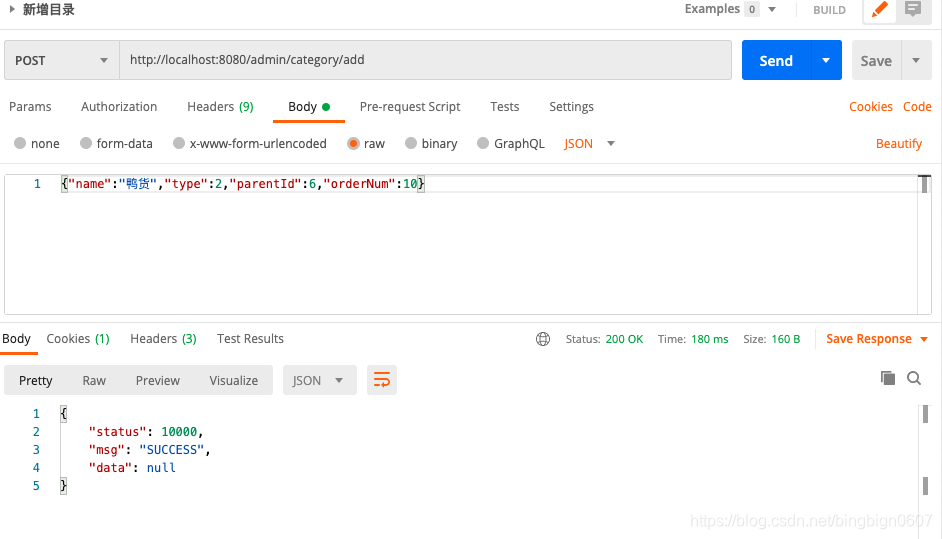Open the Pre-request Script tab

click(x=410, y=107)
